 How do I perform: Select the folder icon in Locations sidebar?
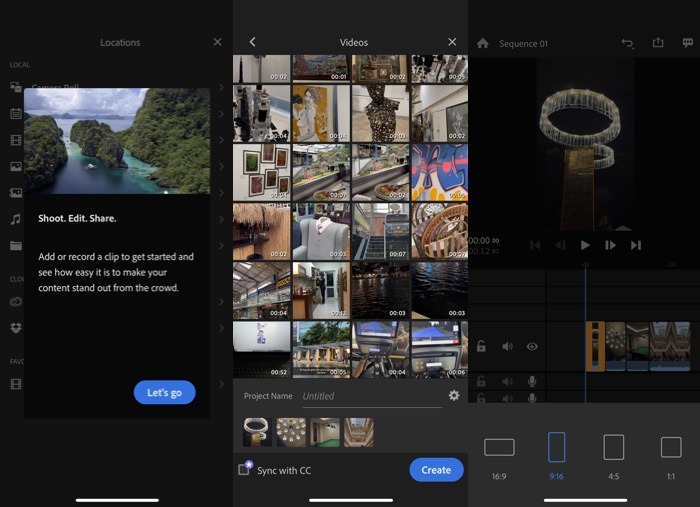tap(16, 245)
